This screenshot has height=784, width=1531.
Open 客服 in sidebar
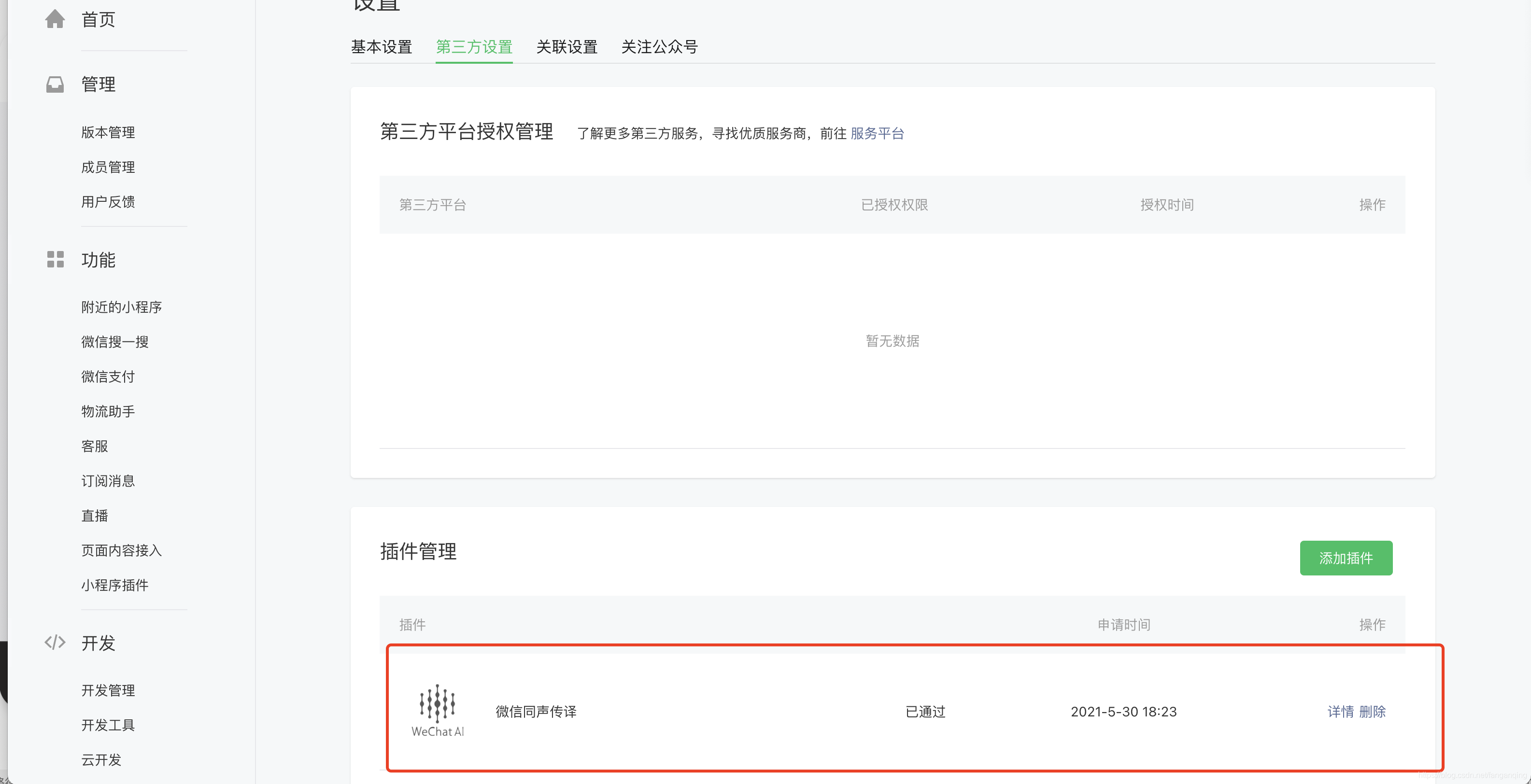click(95, 446)
